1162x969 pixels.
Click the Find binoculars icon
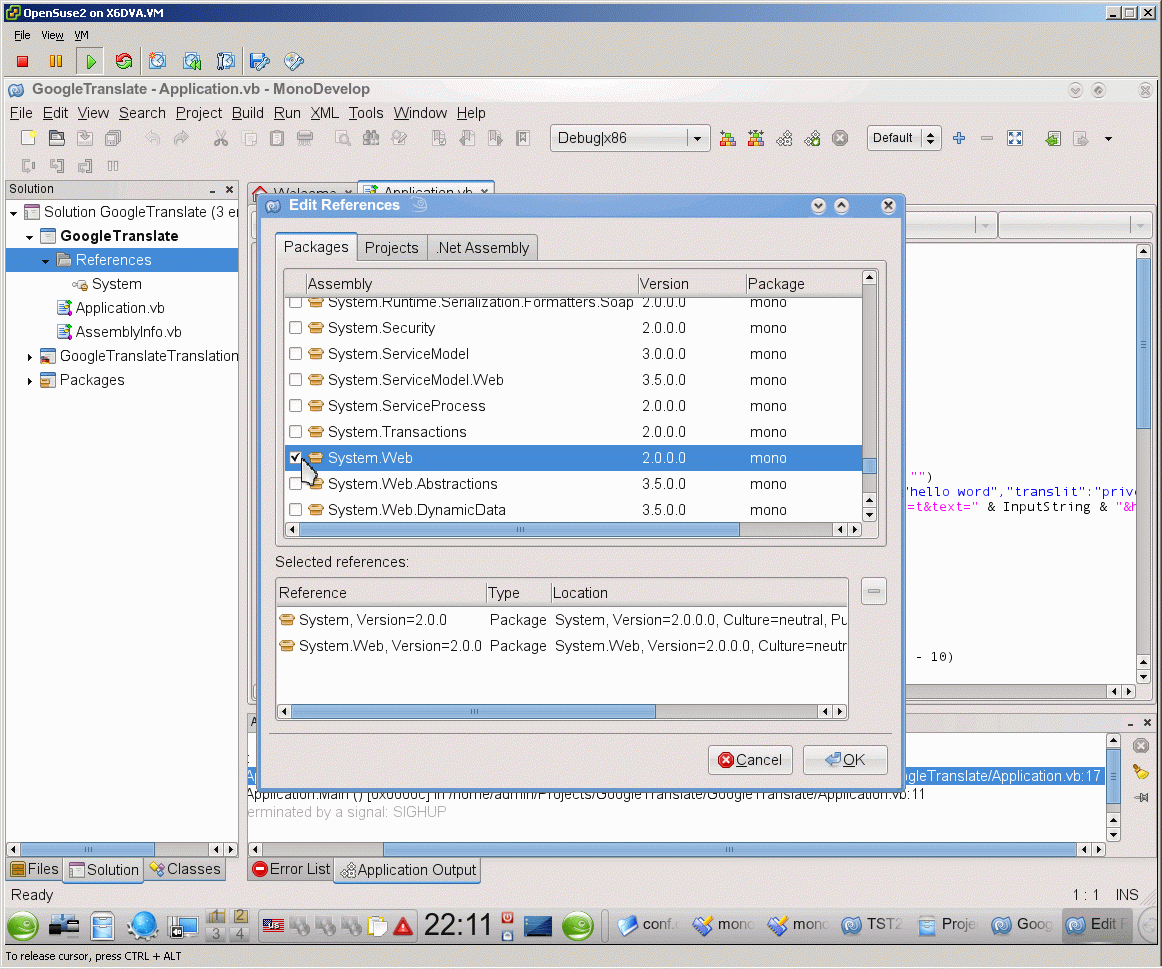371,138
